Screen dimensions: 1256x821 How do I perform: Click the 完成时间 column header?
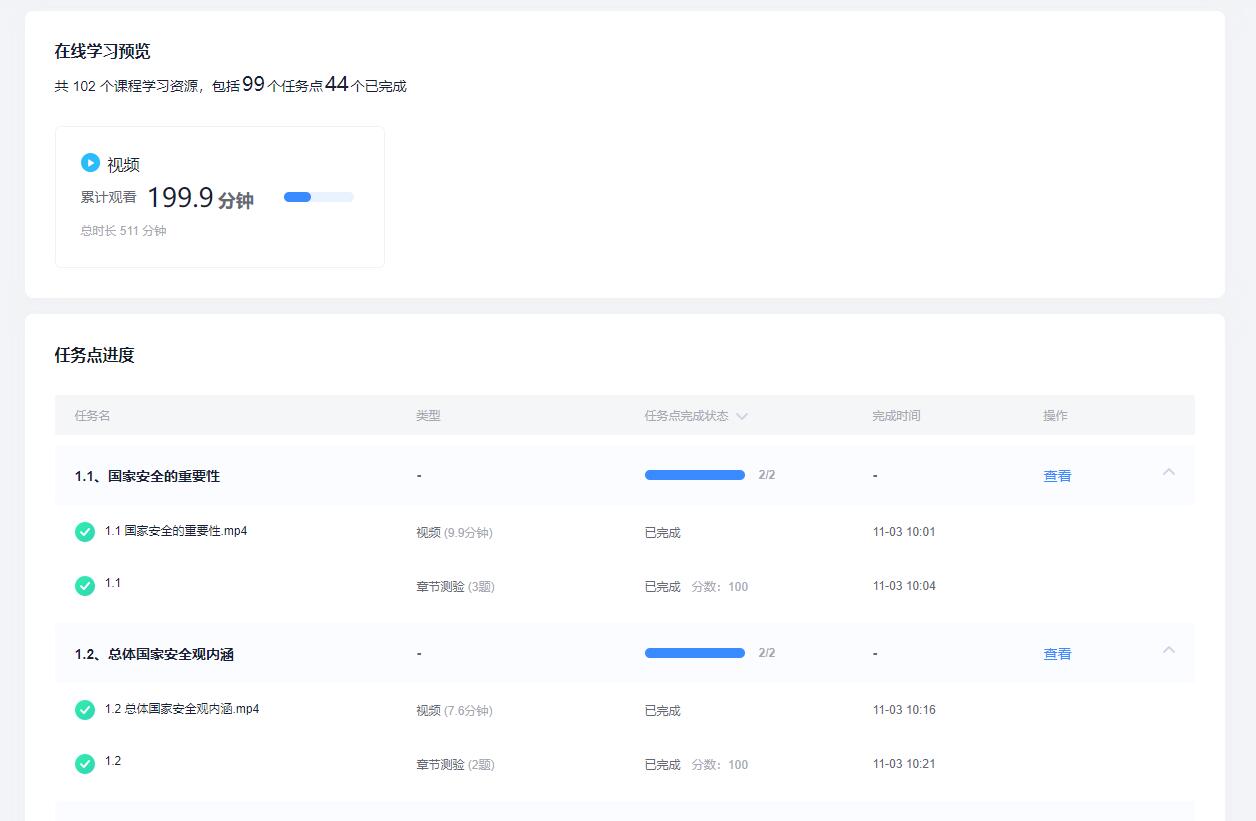(896, 416)
